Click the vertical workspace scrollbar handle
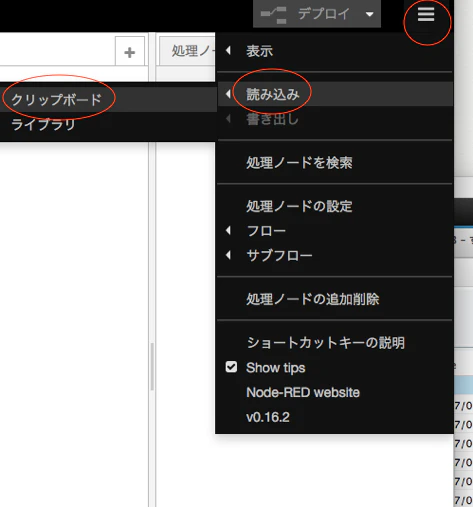 click(152, 367)
